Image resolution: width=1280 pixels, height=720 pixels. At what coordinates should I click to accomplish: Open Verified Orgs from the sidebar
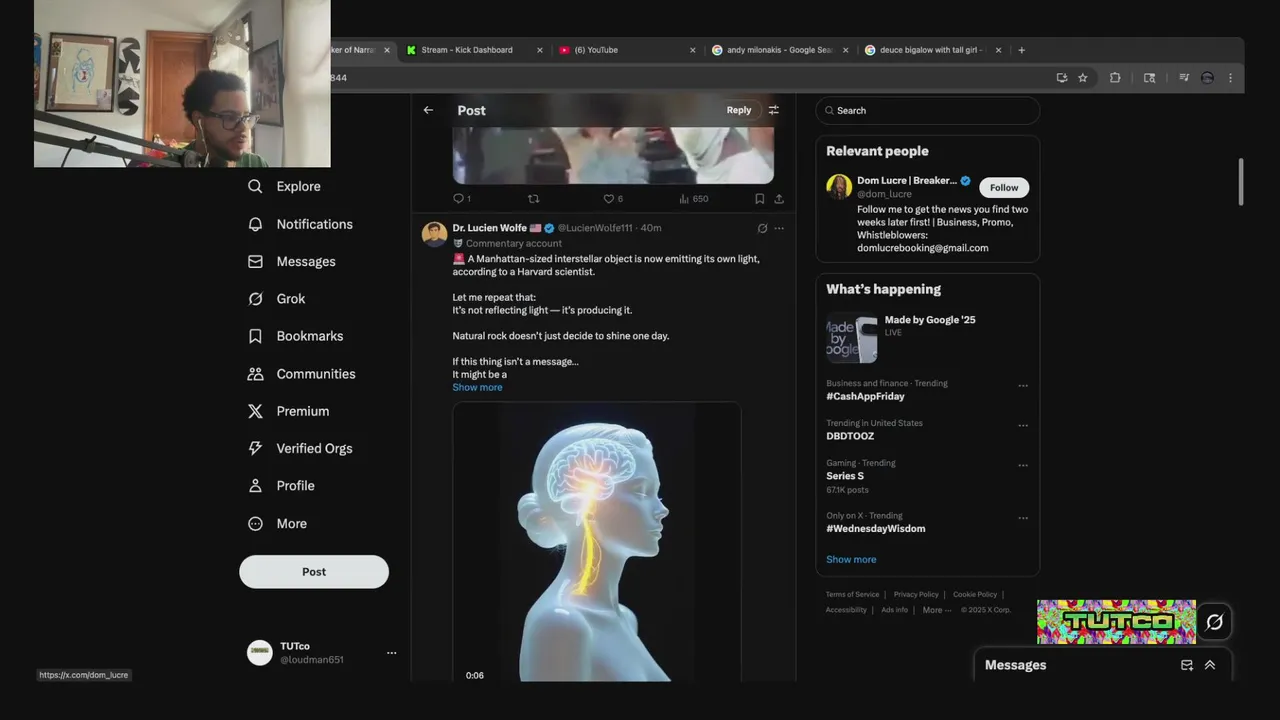coord(300,448)
